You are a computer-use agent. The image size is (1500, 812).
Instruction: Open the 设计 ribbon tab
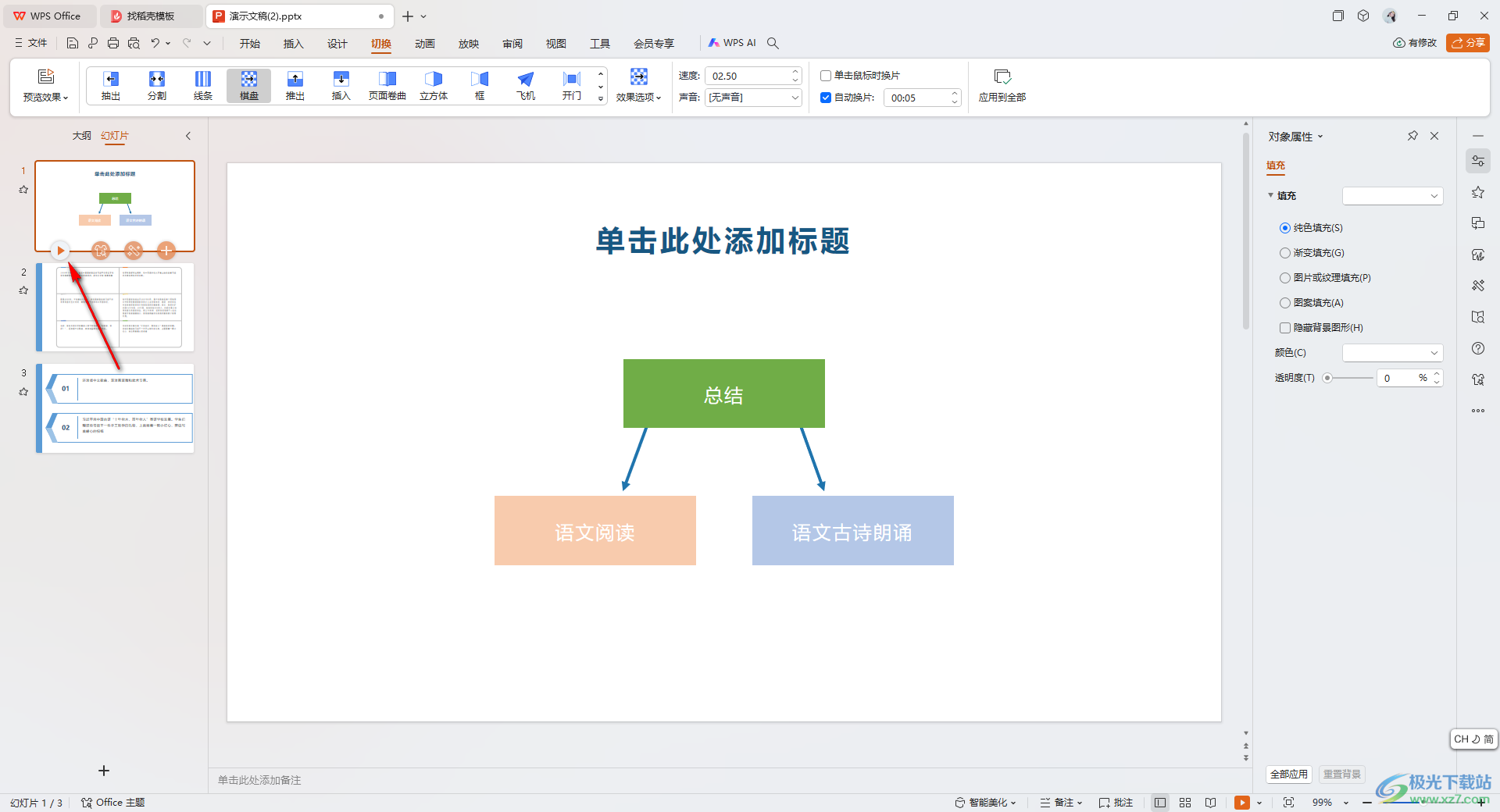(337, 44)
